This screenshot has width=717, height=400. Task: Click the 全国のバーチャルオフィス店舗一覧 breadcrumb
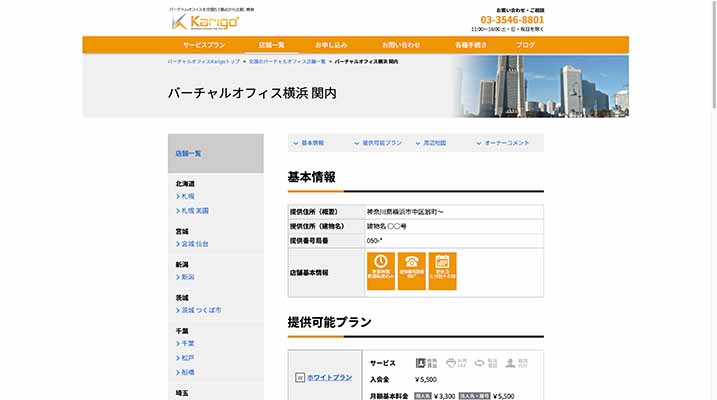(287, 61)
